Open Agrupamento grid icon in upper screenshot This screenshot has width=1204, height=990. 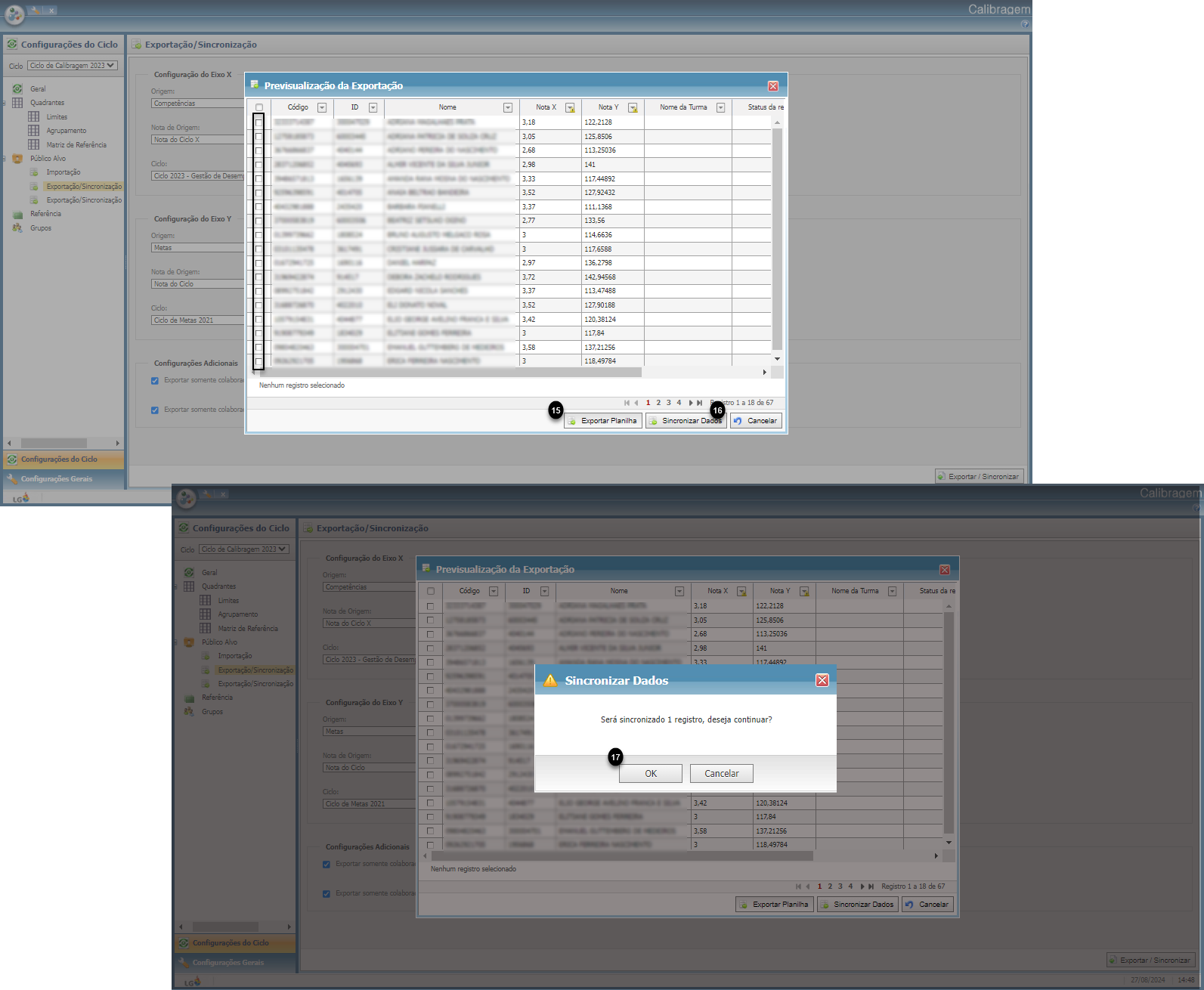[x=34, y=131]
